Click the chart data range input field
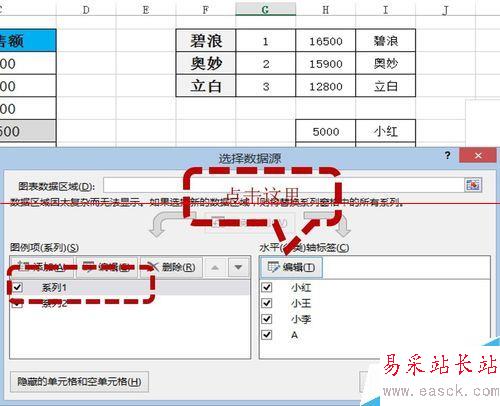This screenshot has height=406, width=500. 283,185
